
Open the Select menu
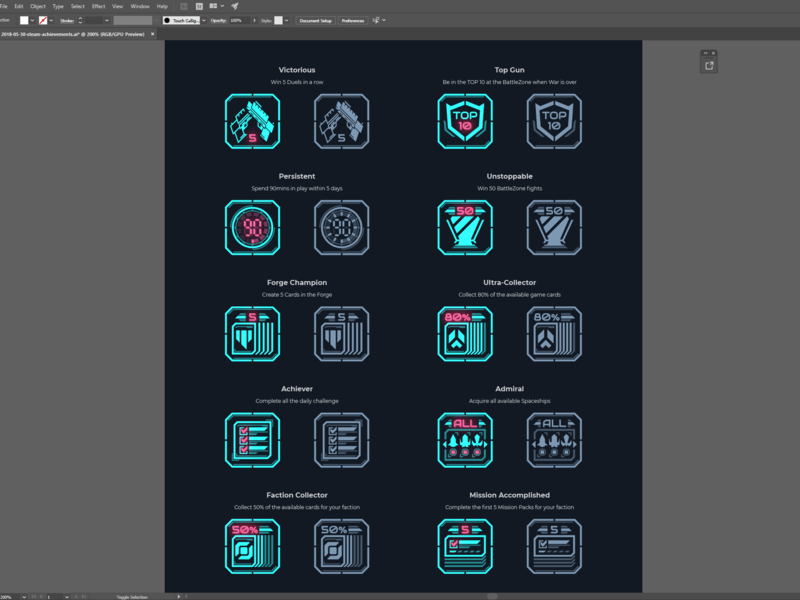pos(78,6)
